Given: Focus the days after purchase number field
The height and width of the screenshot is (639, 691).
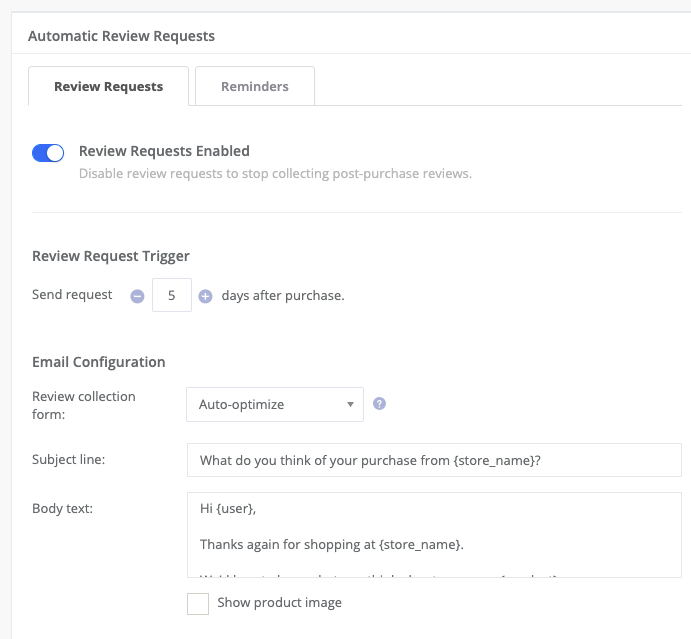Looking at the screenshot, I should click(x=172, y=296).
